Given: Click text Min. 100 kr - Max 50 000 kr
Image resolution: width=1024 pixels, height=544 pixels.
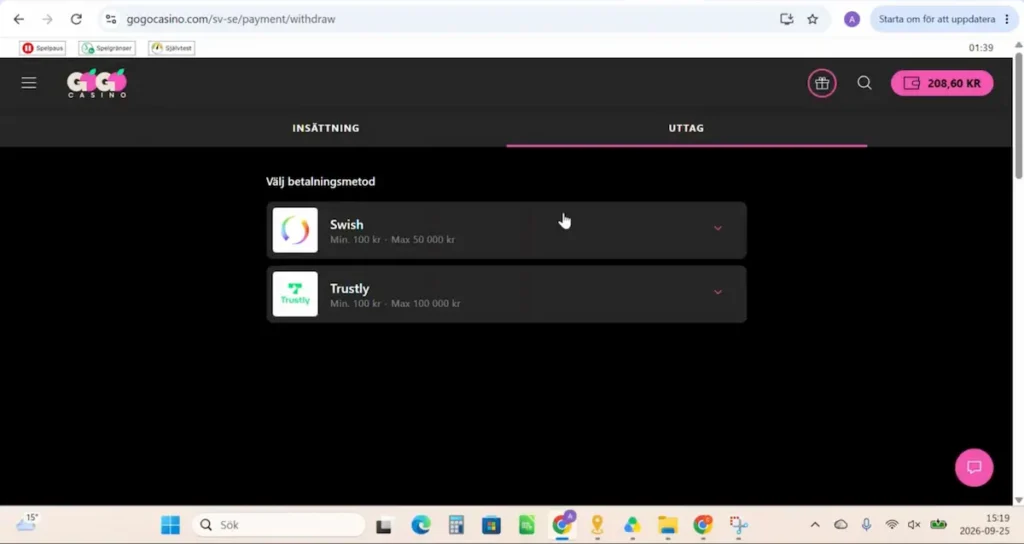Looking at the screenshot, I should (x=392, y=240).
